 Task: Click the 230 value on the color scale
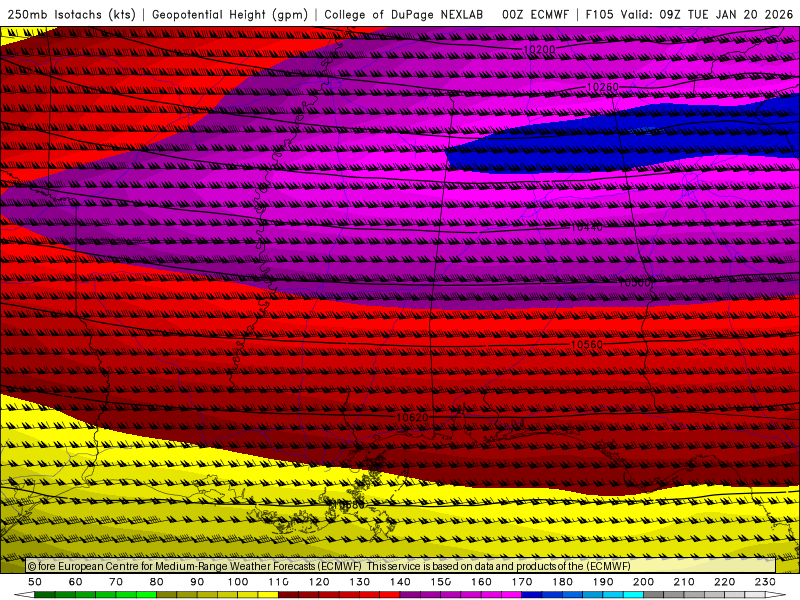[x=765, y=582]
